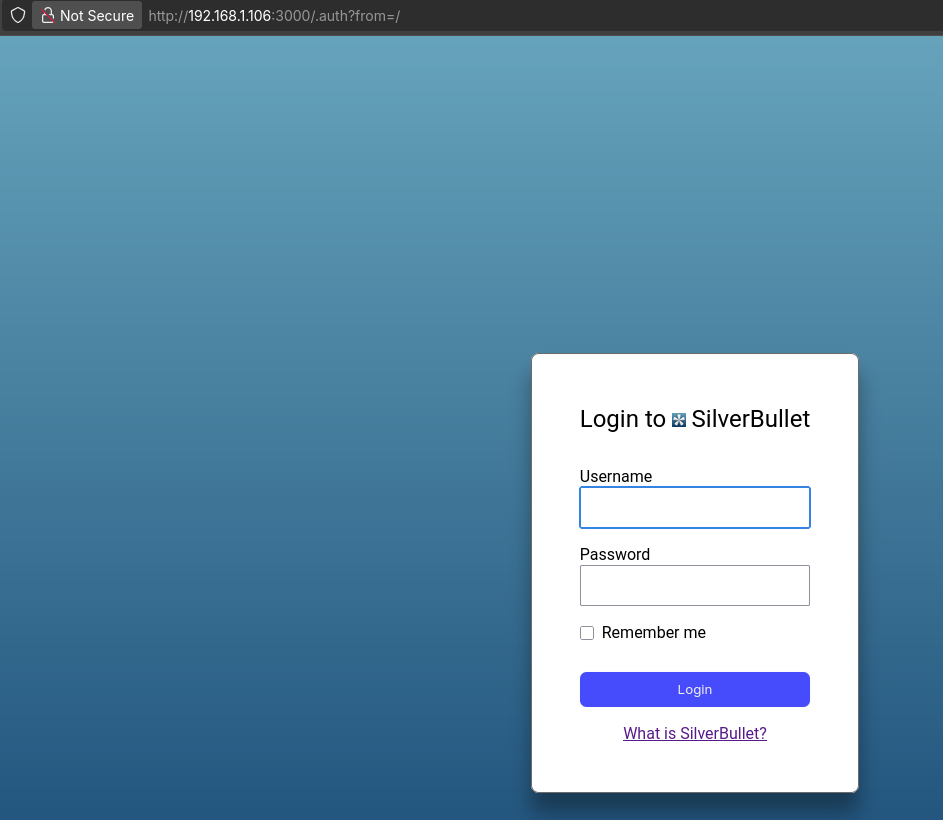Screen dimensions: 943x820
Task: Open the Not Secure site info badge
Action: 87,15
